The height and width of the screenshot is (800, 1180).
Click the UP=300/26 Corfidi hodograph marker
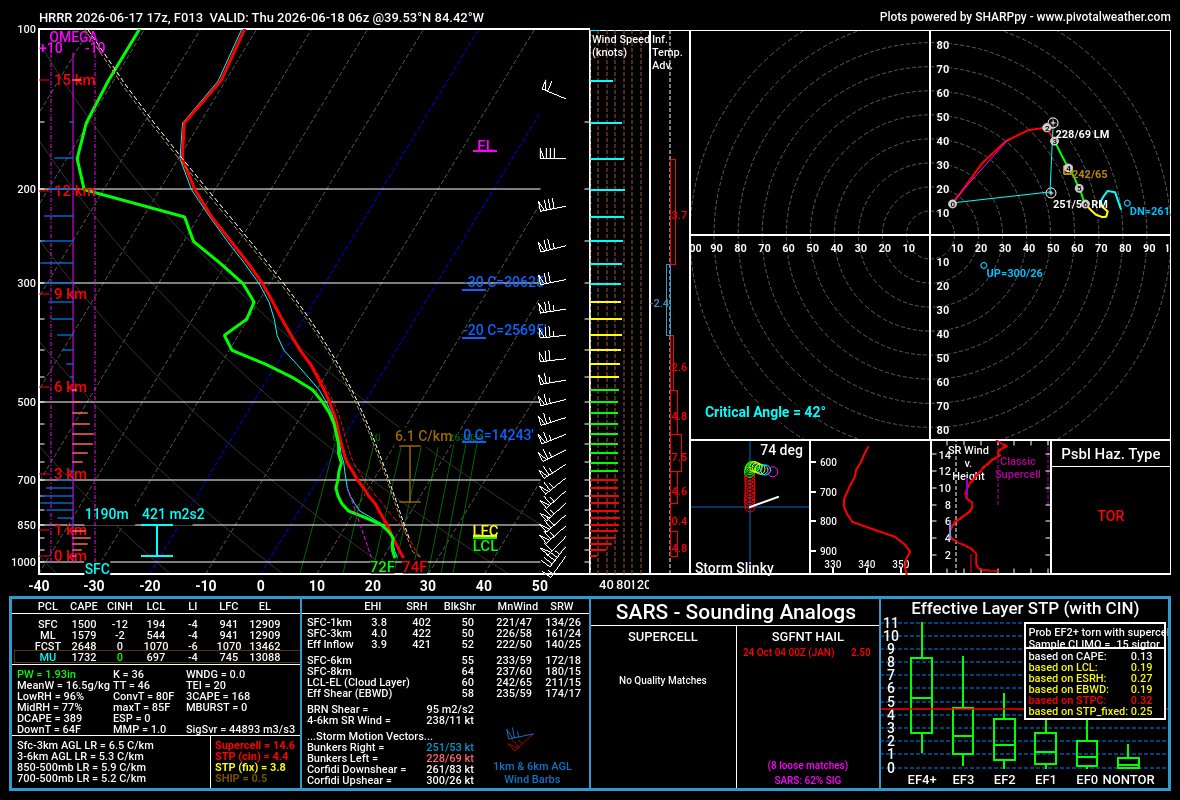click(1014, 273)
